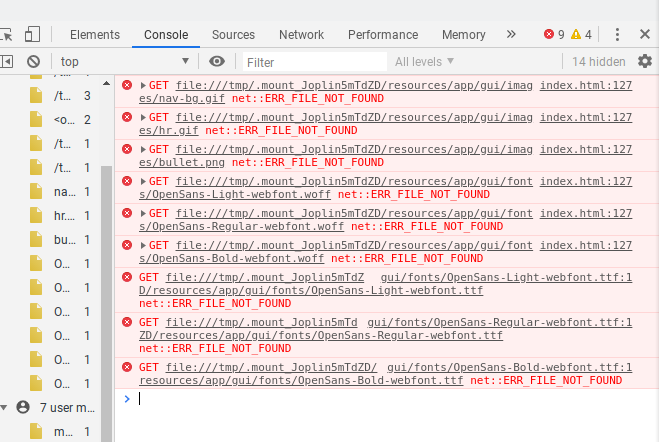The height and width of the screenshot is (442, 659).
Task: Open the Elements tab
Action: tap(95, 34)
